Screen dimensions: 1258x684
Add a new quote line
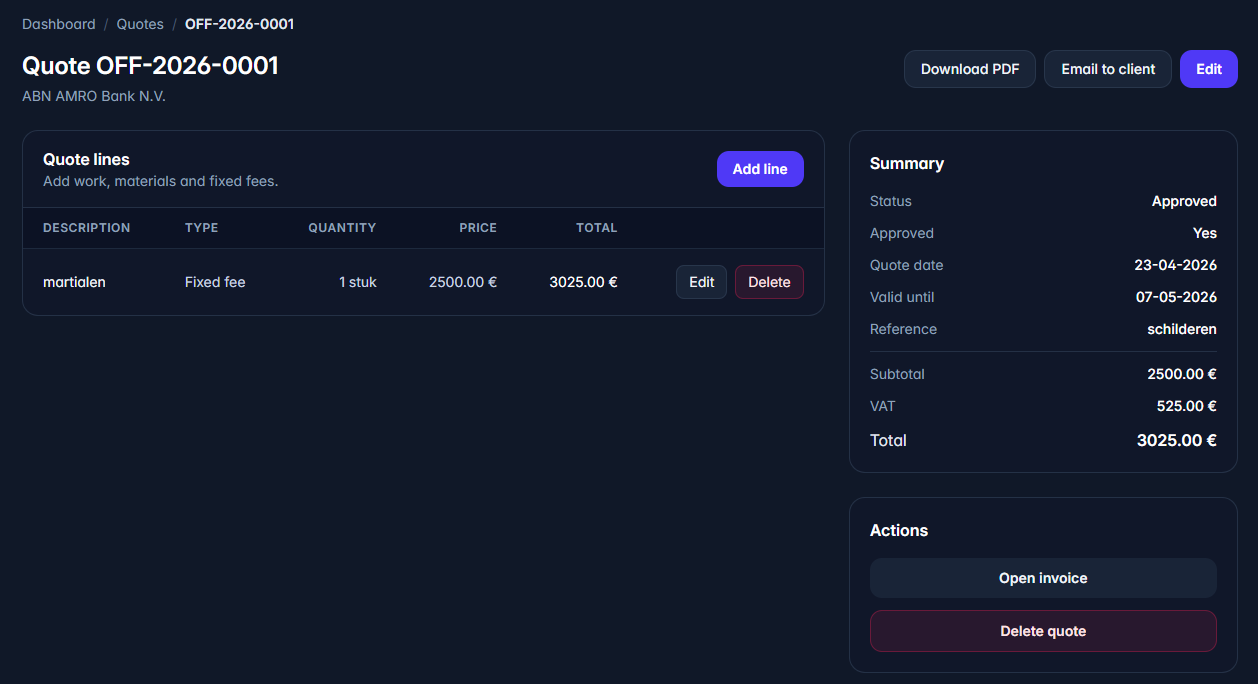(x=760, y=169)
